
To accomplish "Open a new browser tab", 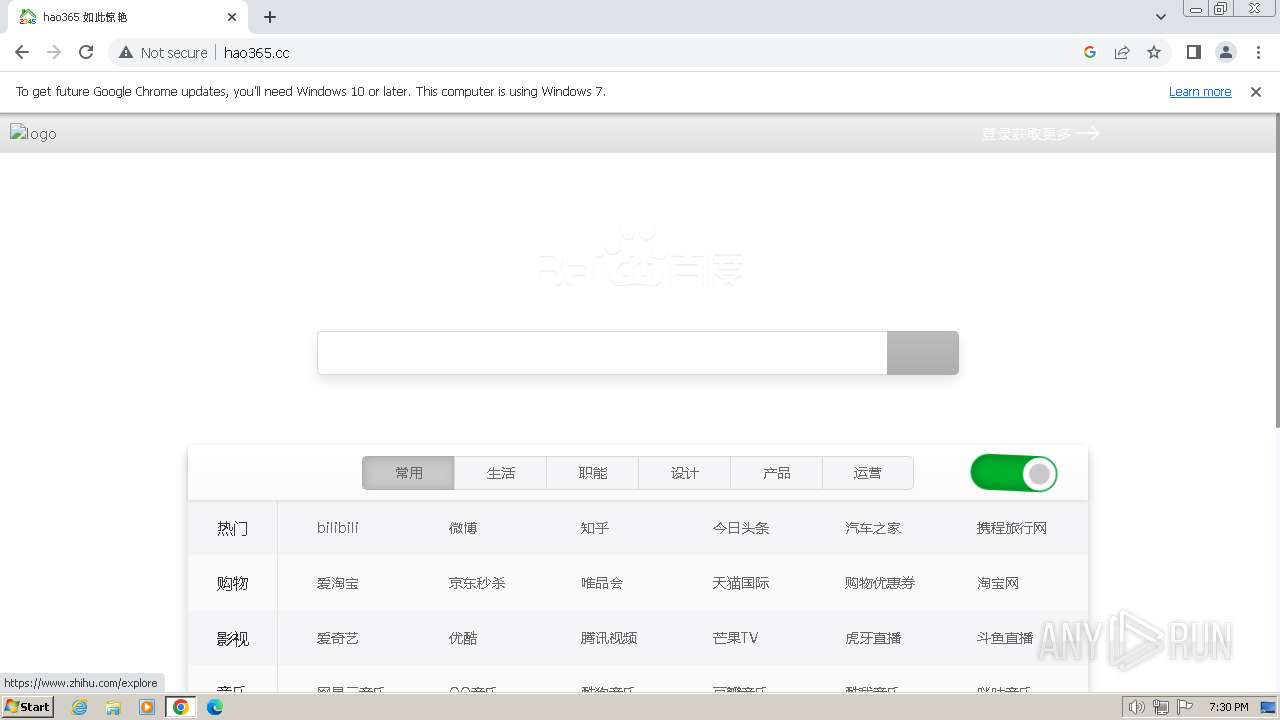I will [270, 17].
